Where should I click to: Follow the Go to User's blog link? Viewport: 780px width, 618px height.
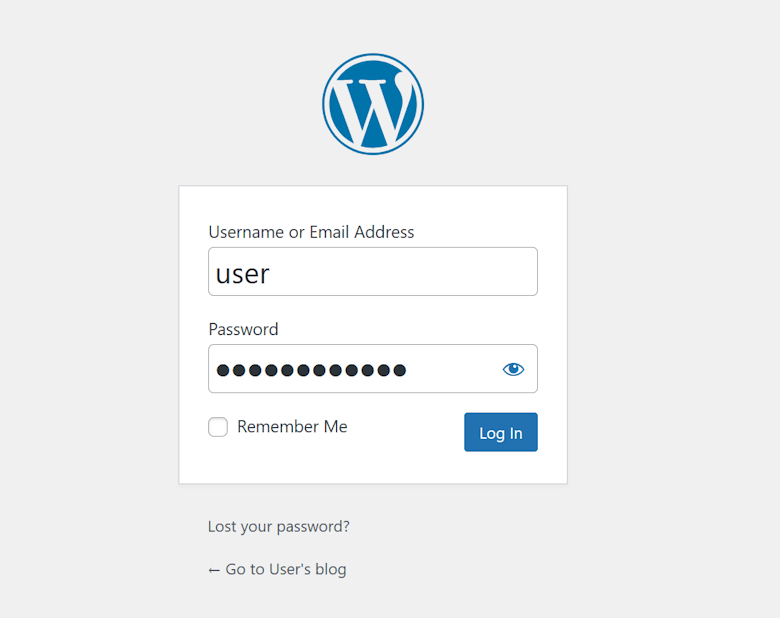point(277,569)
